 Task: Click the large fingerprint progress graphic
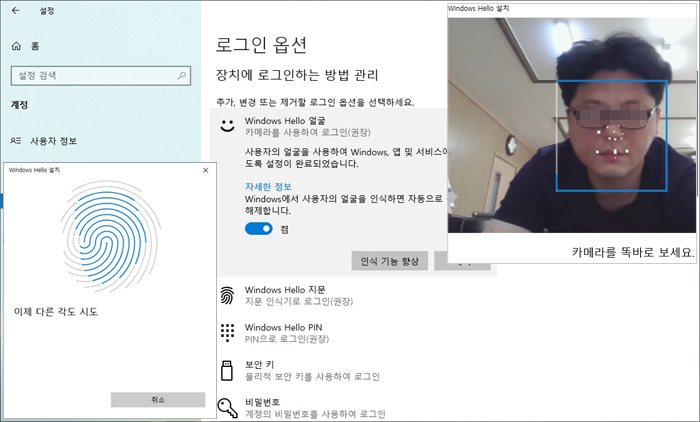110,236
